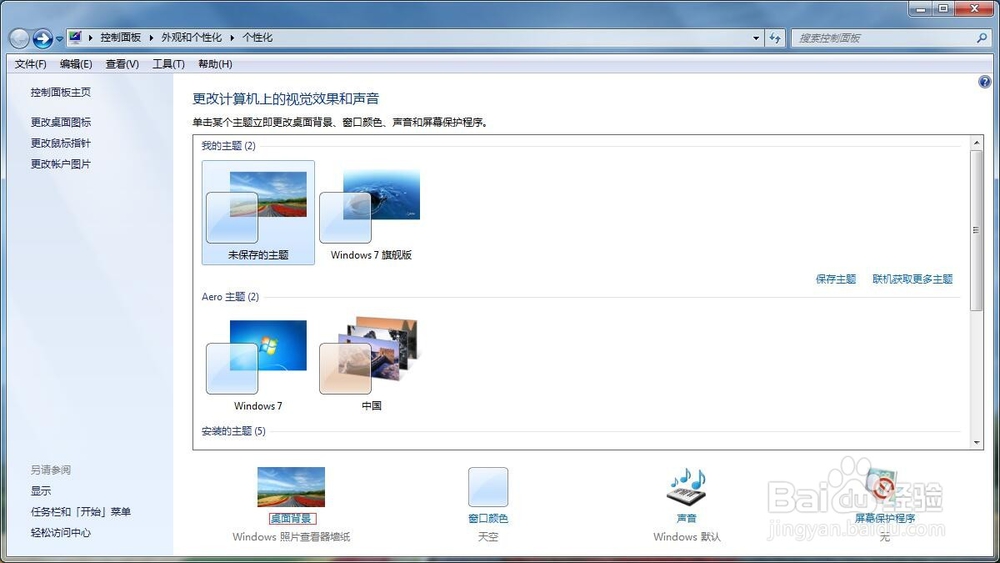Click the refresh button beside address bar
The height and width of the screenshot is (563, 1000).
click(775, 38)
